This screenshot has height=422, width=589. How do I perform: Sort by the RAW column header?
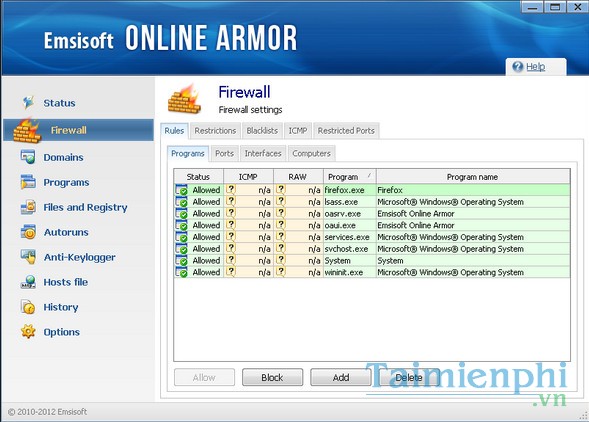tap(298, 177)
